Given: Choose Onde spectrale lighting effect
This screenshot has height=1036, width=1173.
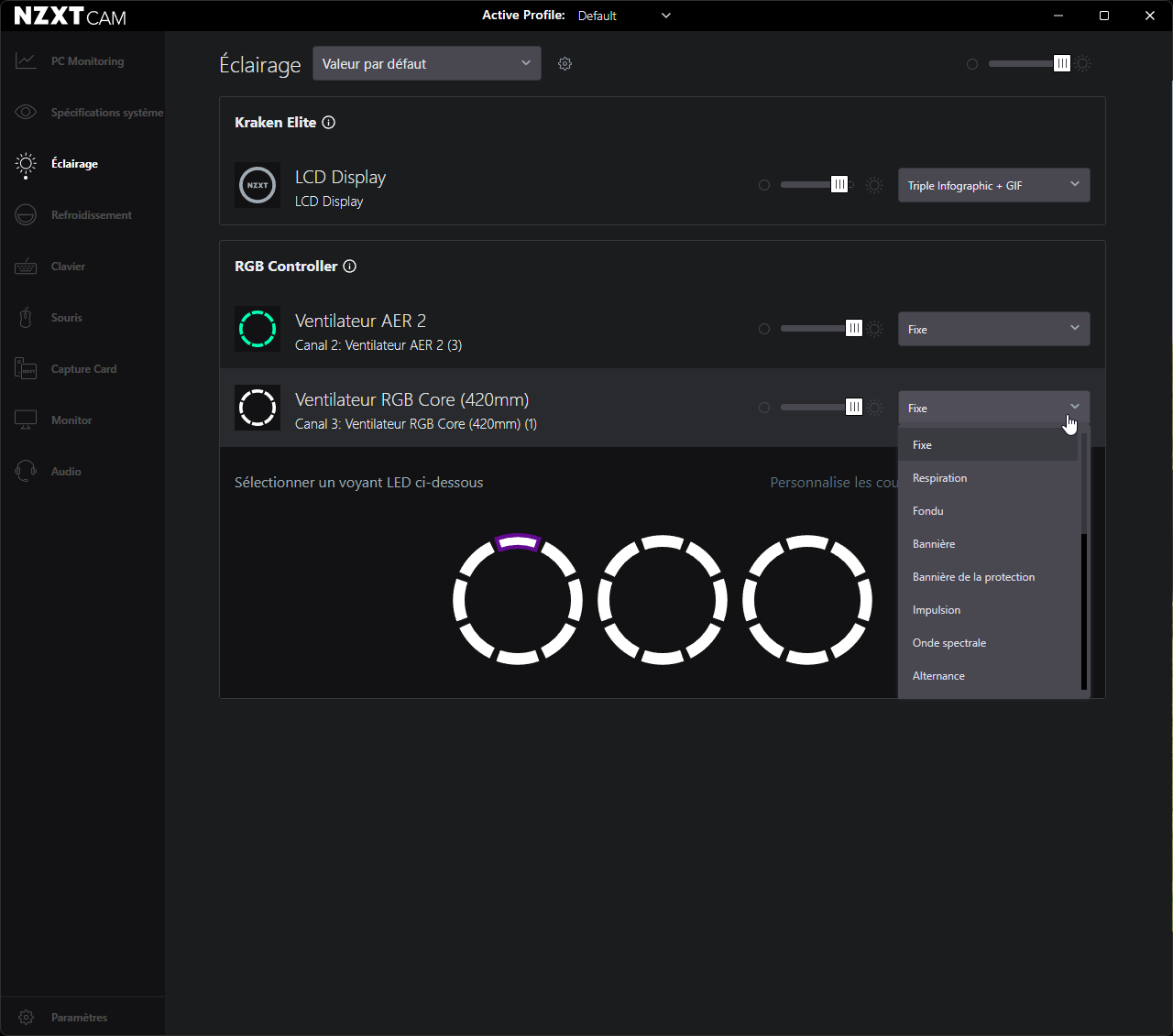Looking at the screenshot, I should click(990, 643).
